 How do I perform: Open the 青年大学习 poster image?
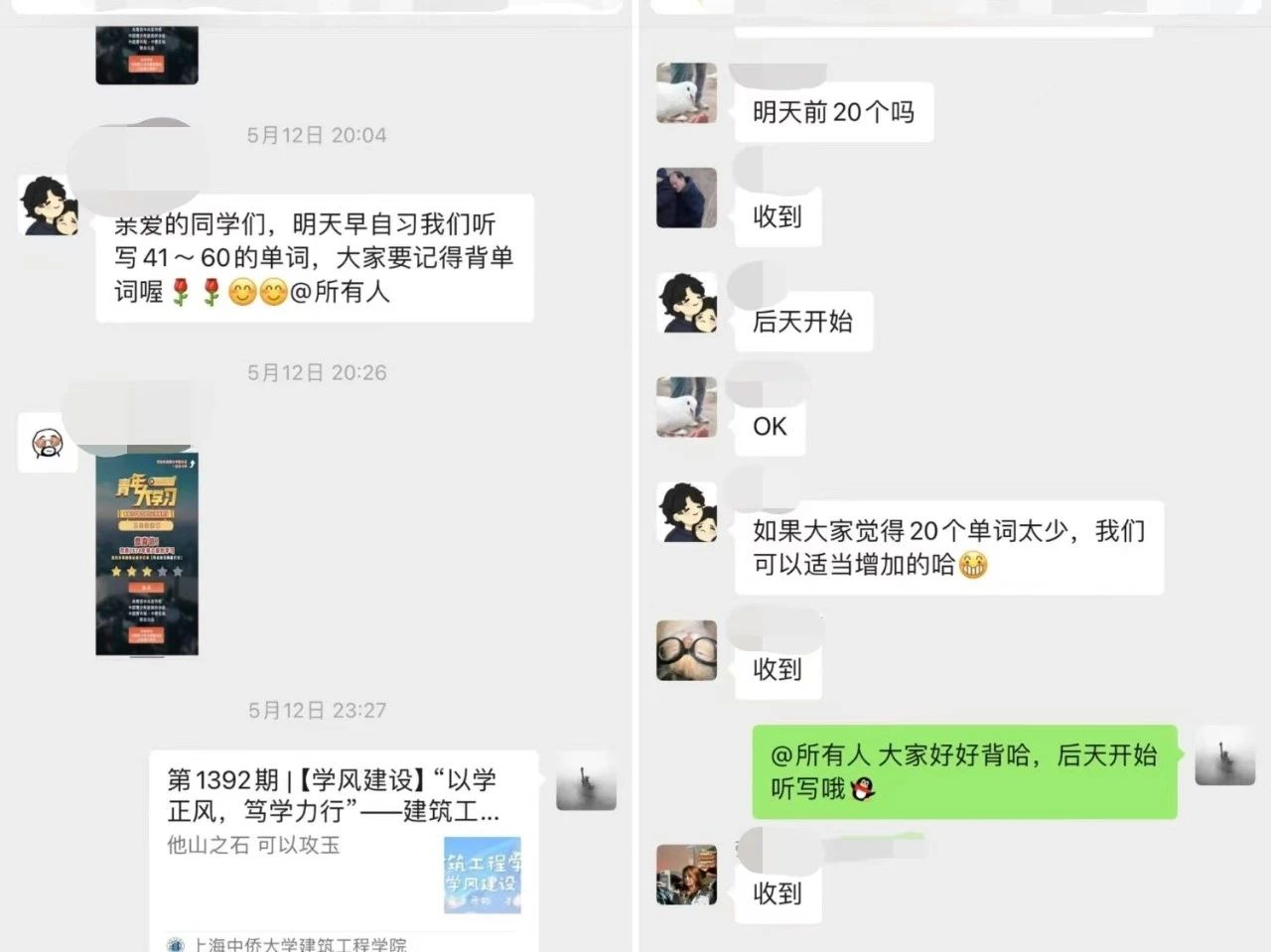(147, 554)
